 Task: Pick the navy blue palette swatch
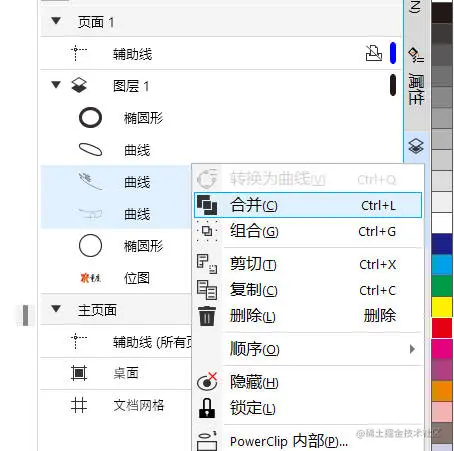442,244
